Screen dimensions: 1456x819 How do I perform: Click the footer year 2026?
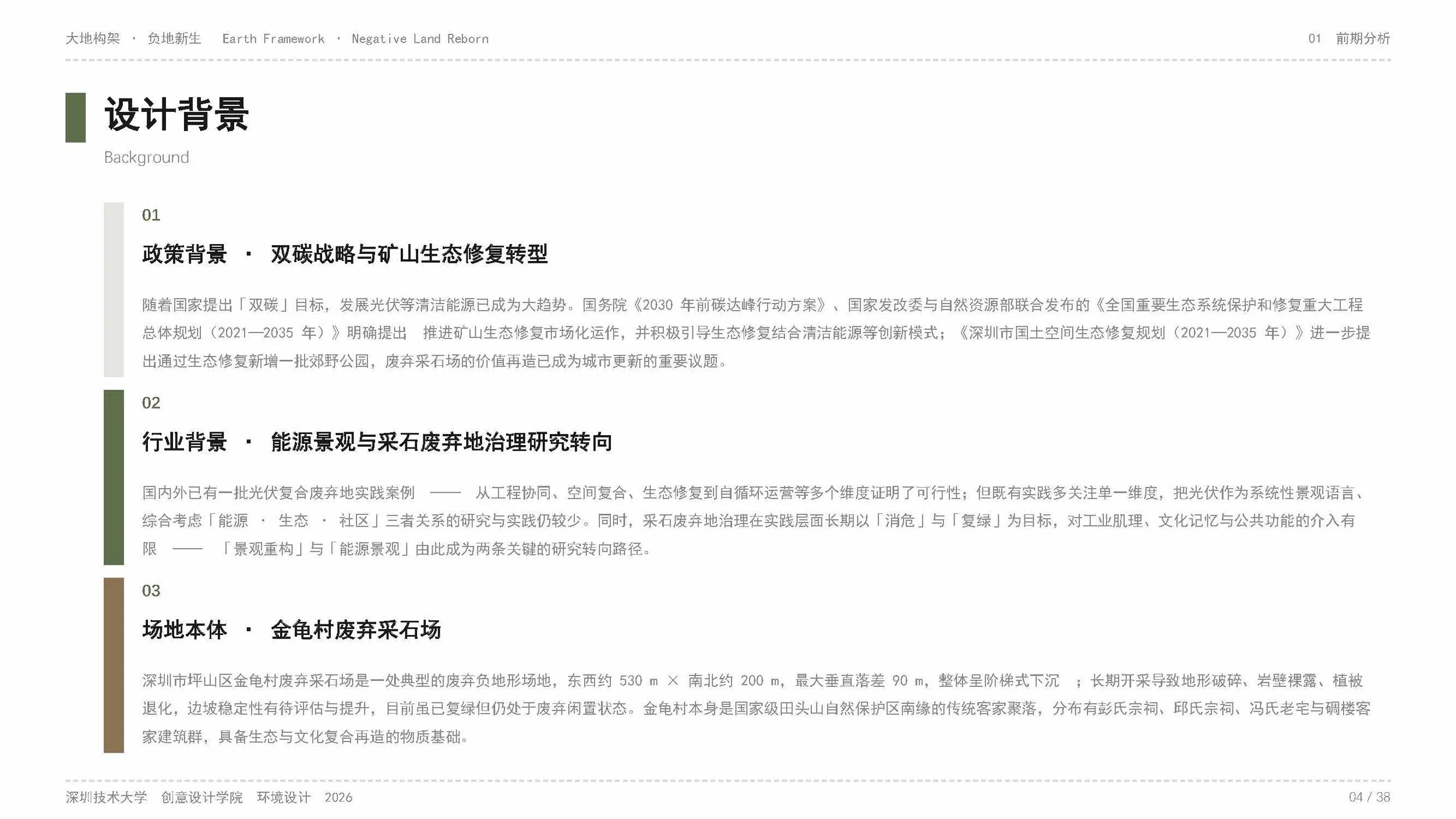[x=338, y=797]
